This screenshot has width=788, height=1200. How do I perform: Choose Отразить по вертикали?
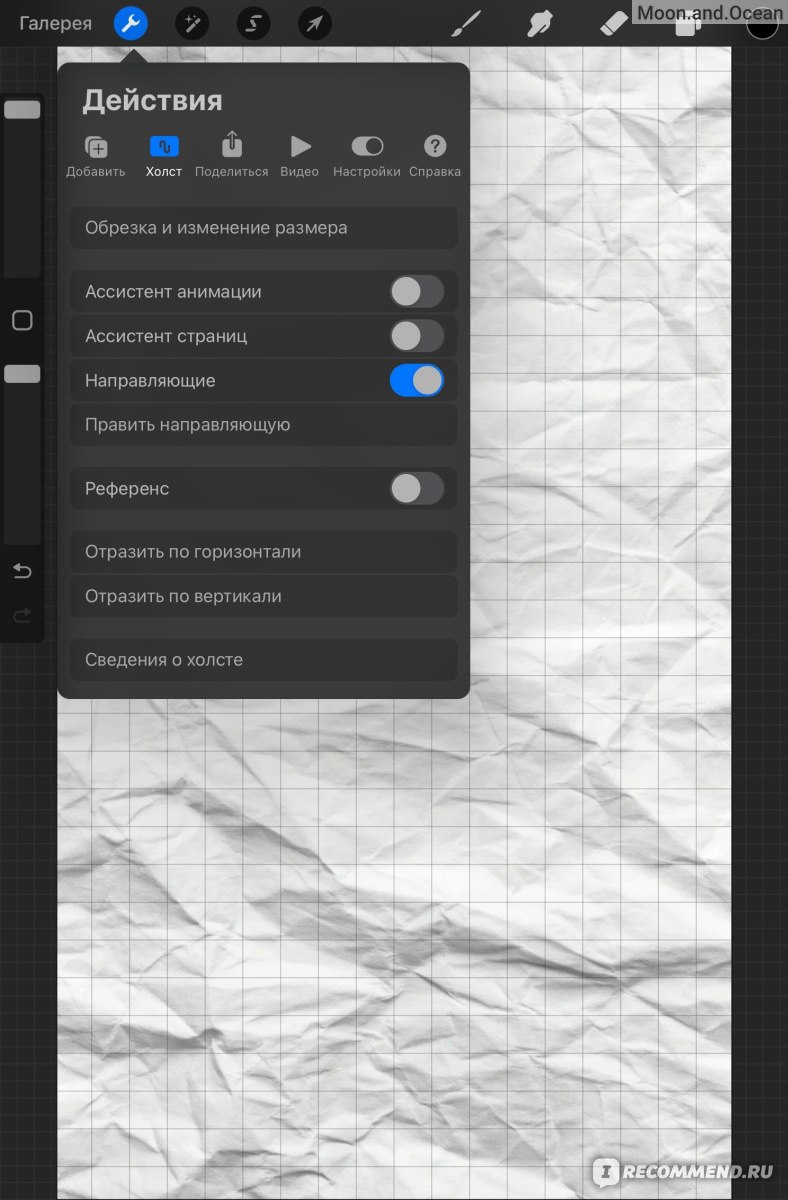[264, 596]
